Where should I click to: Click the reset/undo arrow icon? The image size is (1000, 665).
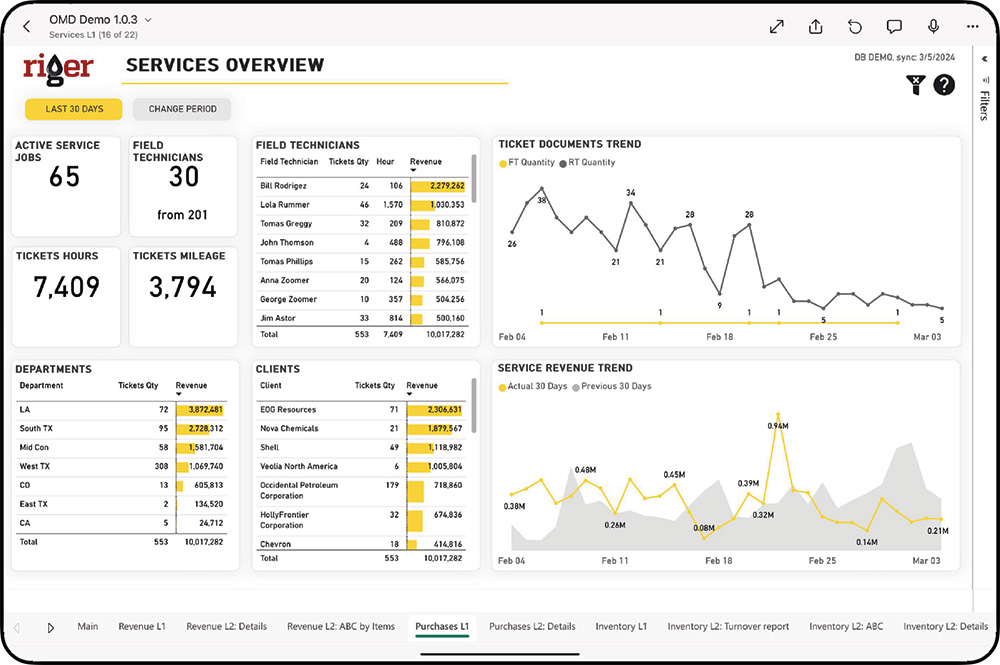tap(855, 27)
